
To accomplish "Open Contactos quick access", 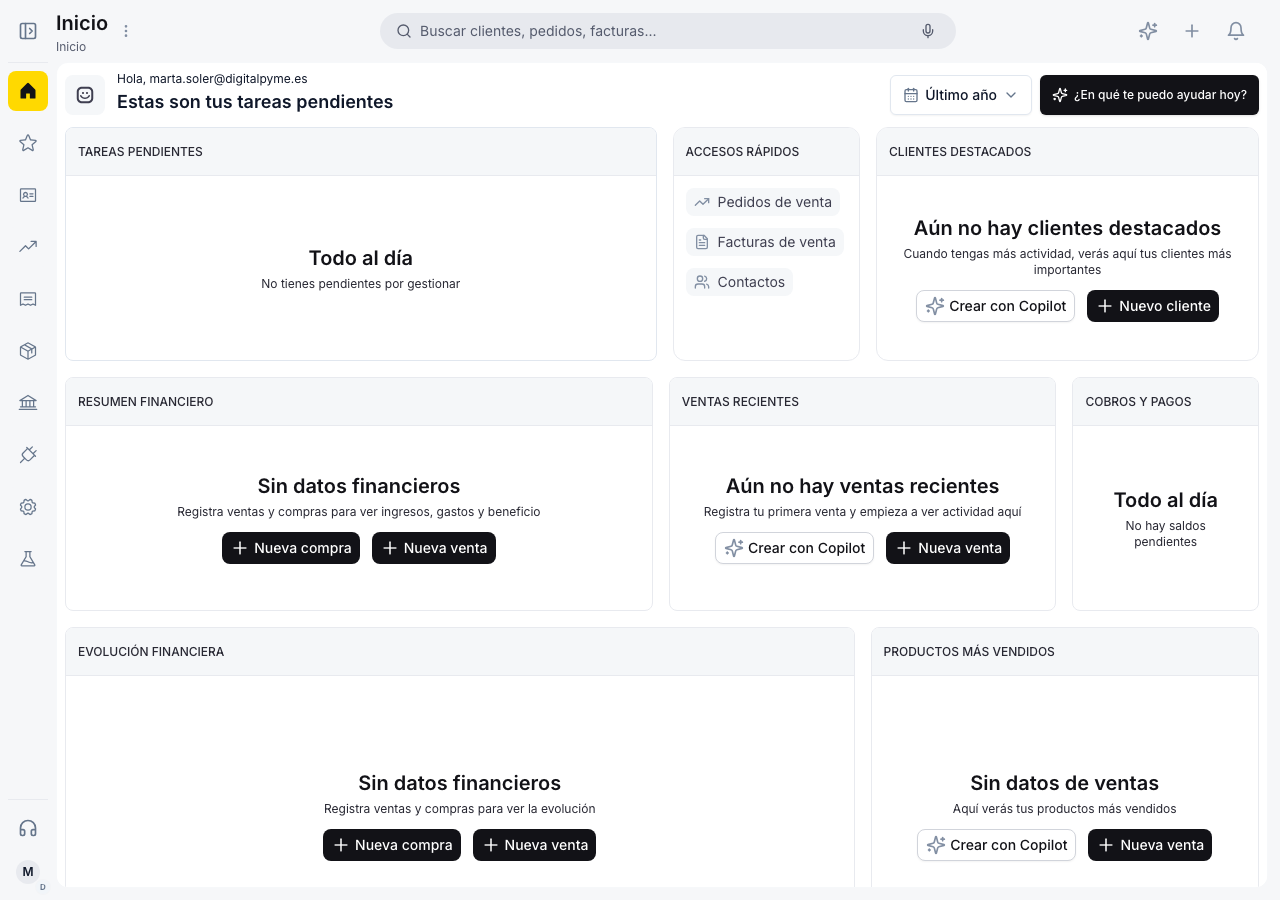I will point(740,282).
